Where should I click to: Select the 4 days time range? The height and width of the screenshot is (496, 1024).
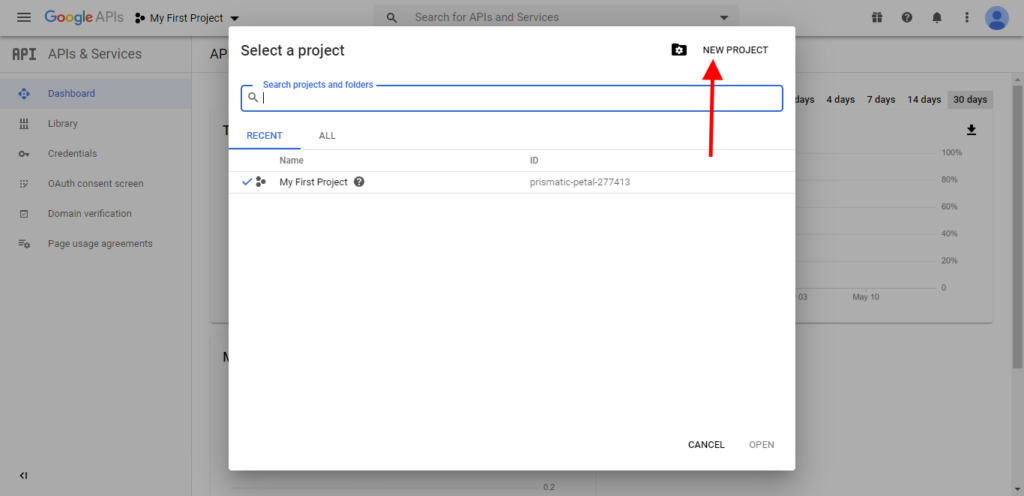point(840,99)
